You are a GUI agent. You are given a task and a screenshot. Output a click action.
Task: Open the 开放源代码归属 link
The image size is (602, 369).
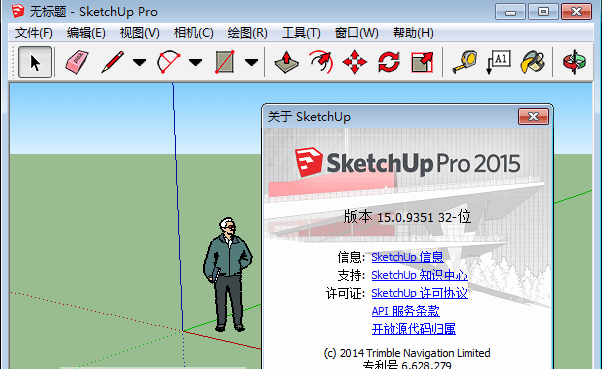[413, 329]
